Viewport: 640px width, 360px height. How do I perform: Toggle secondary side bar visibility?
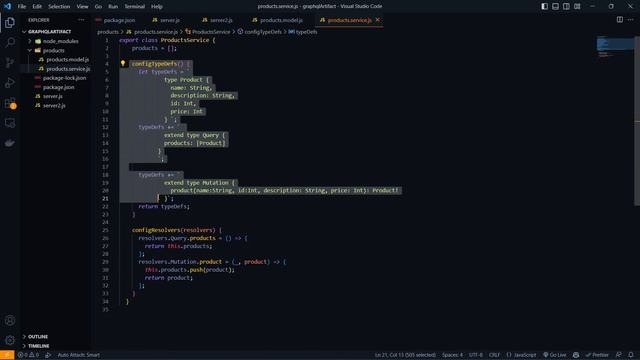click(567, 6)
